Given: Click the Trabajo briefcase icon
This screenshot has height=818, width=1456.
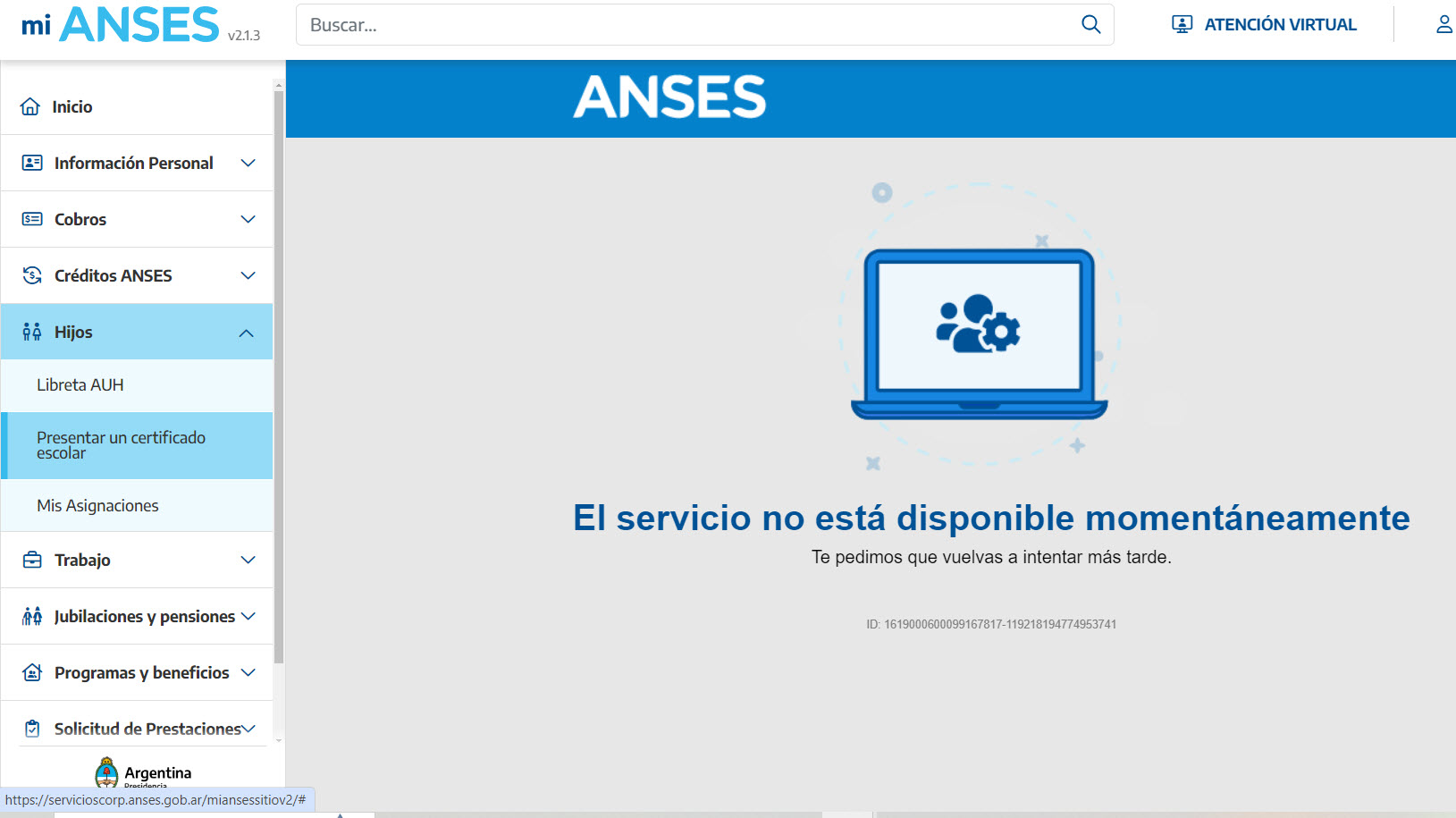Looking at the screenshot, I should coord(32,560).
